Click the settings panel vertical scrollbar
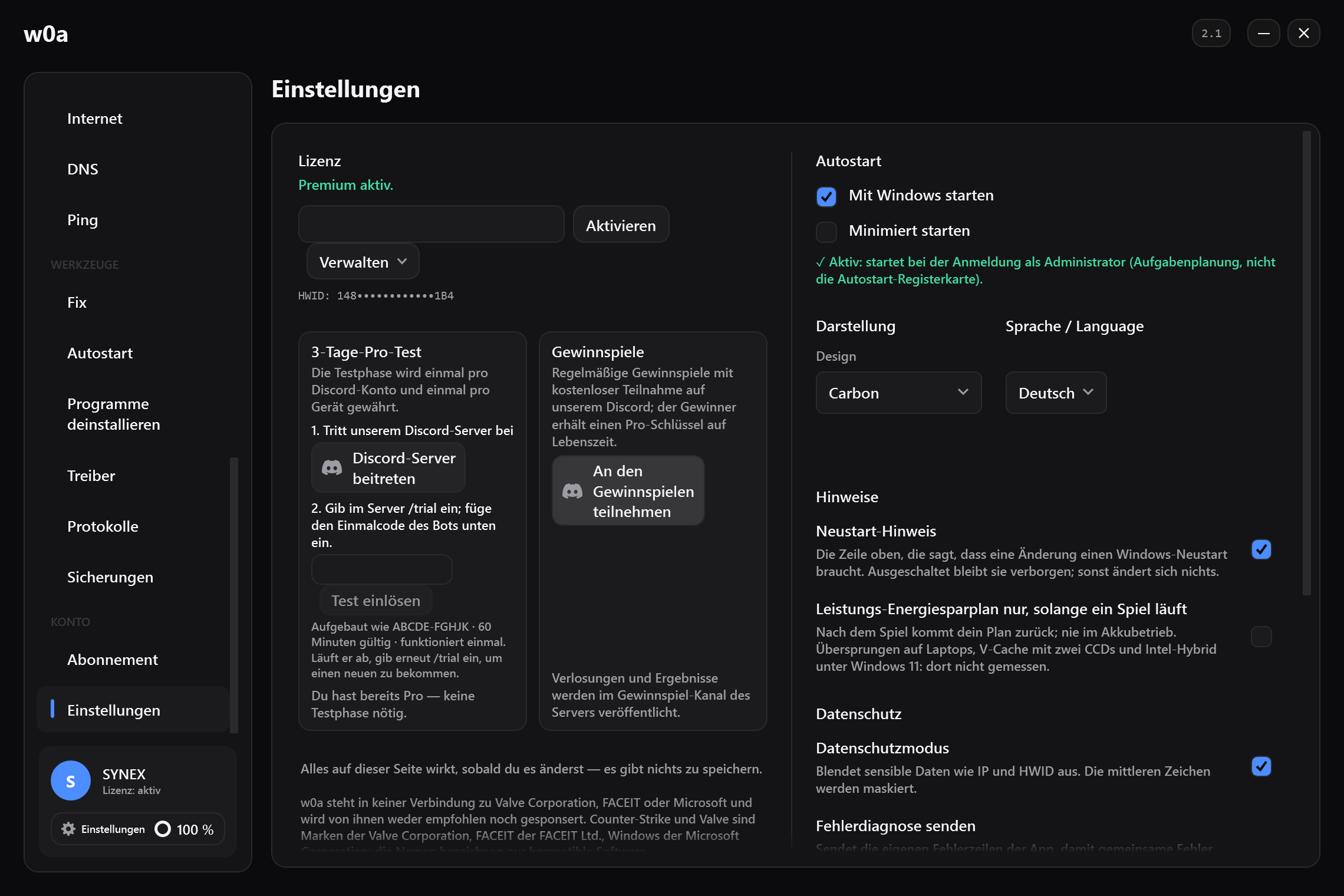Viewport: 1344px width, 896px height. pos(1307,363)
